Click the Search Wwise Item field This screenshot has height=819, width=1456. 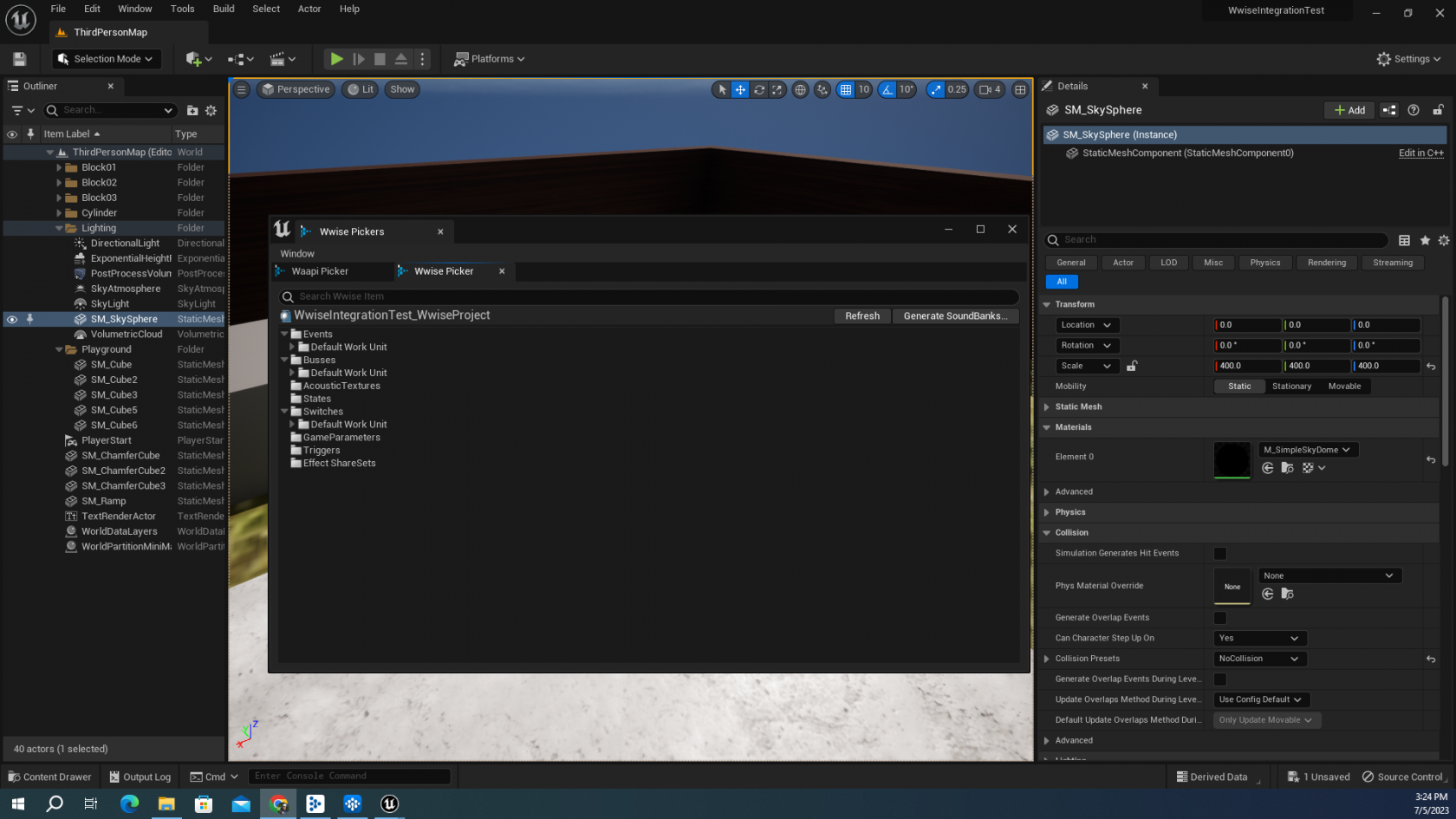point(648,296)
